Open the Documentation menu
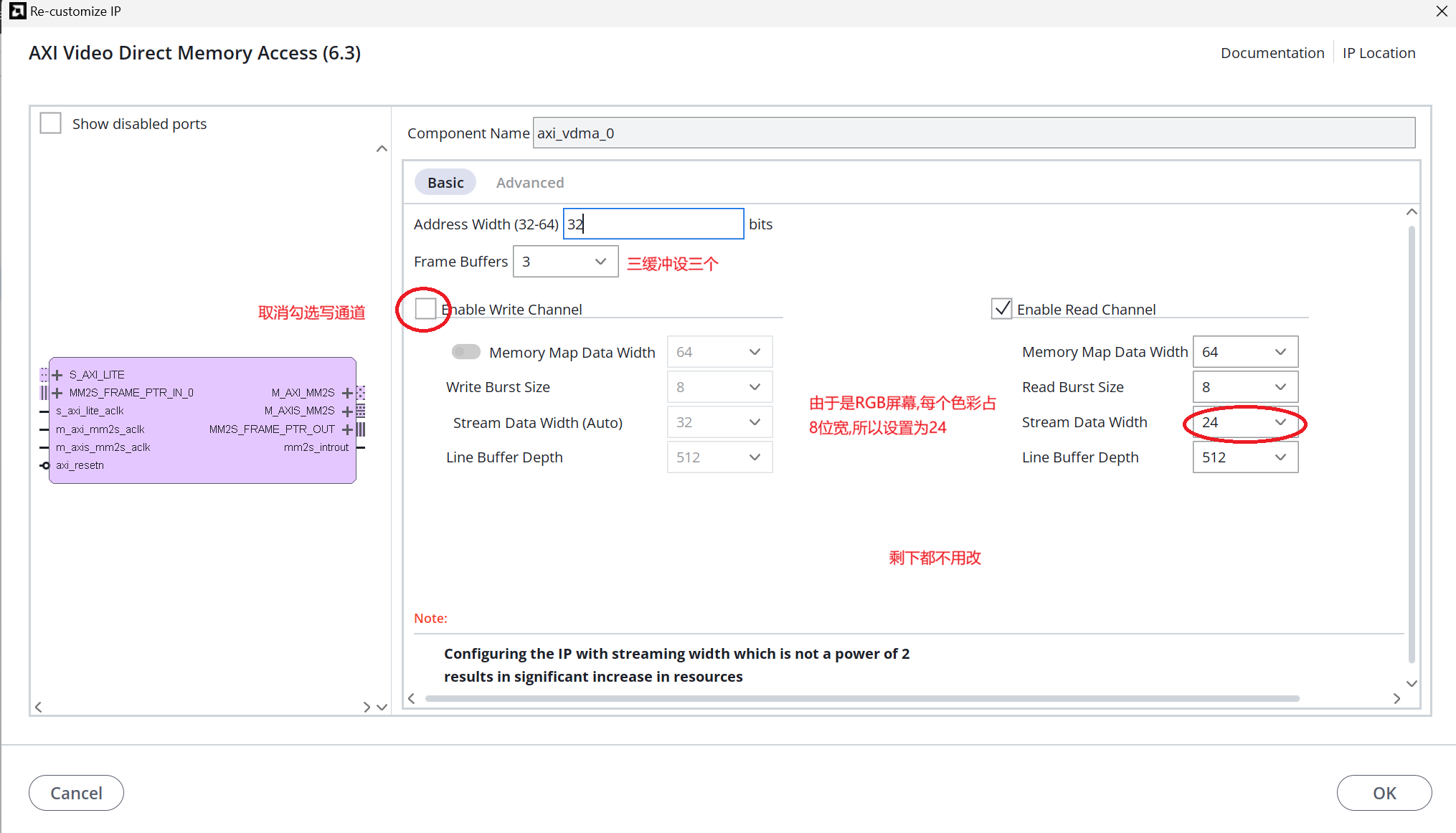This screenshot has height=833, width=1456. (x=1272, y=53)
